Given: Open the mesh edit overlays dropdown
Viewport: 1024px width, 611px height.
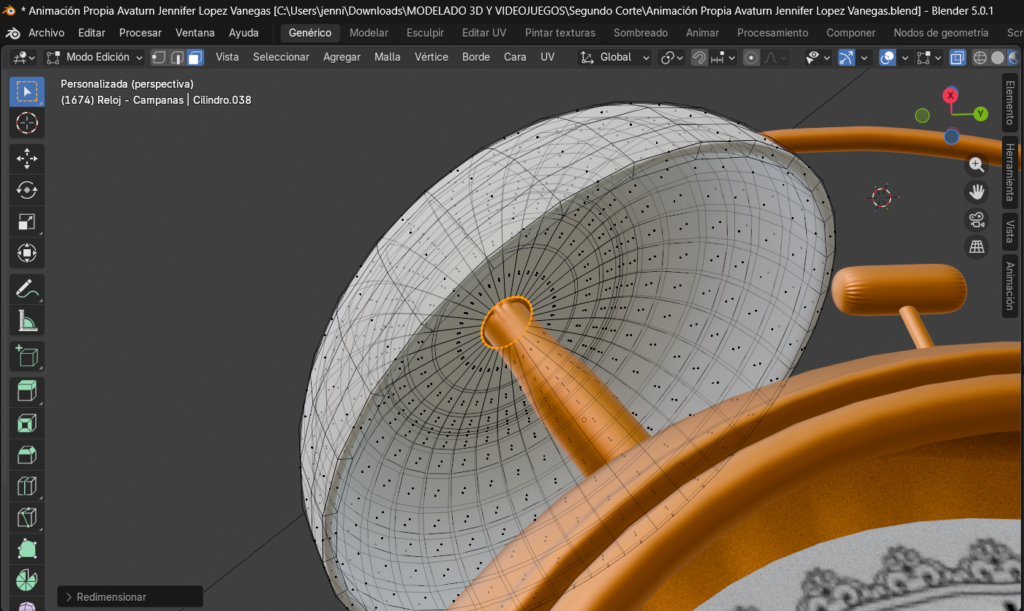Looking at the screenshot, I should (x=929, y=57).
